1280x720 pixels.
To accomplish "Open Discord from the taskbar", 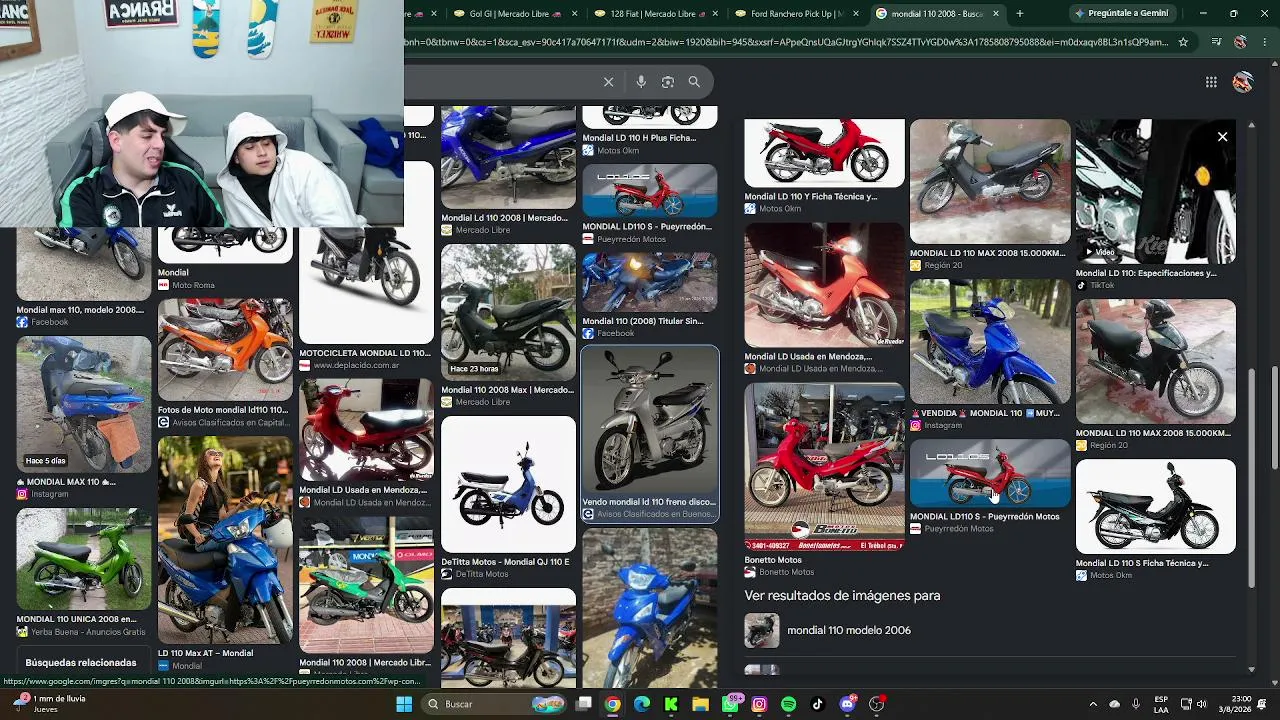I will pyautogui.click(x=848, y=704).
